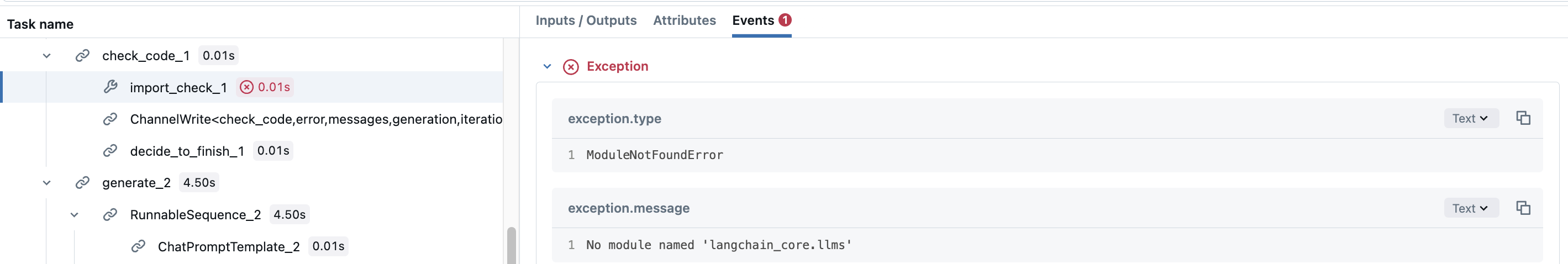Collapse the check_code_1 tree node
Image resolution: width=1568 pixels, height=264 pixels.
point(47,56)
